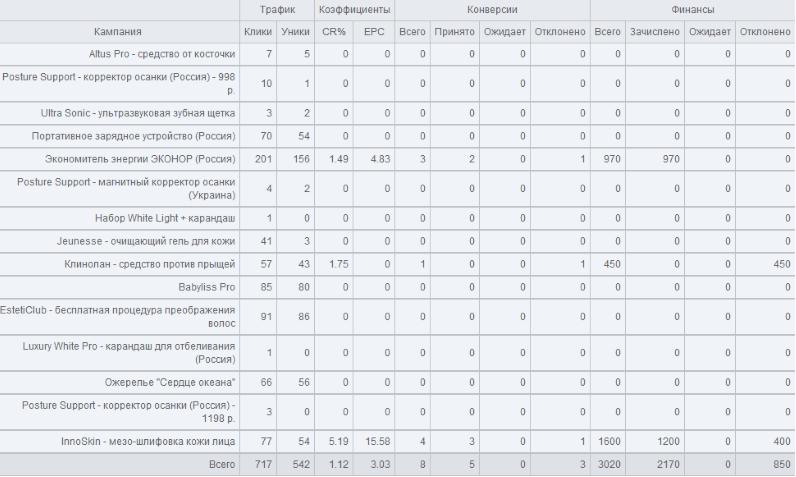Click the Принято column header
The height and width of the screenshot is (477, 796).
pos(454,31)
